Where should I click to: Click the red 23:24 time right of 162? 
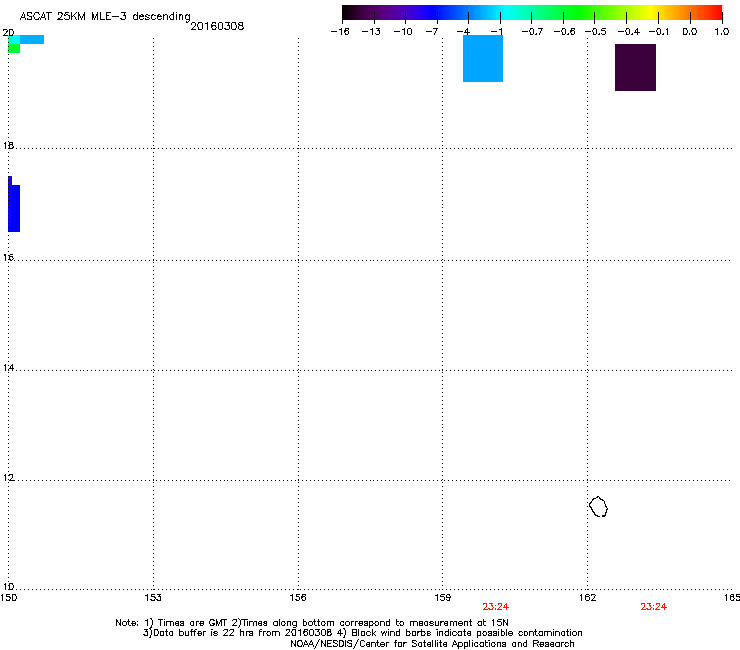point(654,607)
